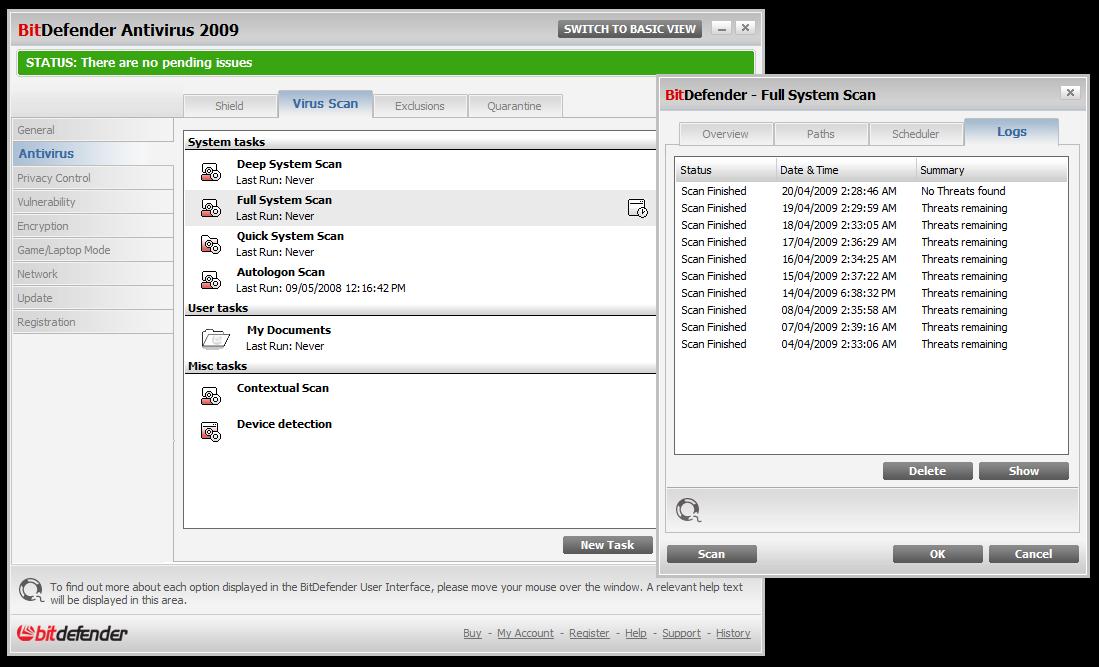
Task: Open Privacy Control in the sidebar
Action: 93,178
